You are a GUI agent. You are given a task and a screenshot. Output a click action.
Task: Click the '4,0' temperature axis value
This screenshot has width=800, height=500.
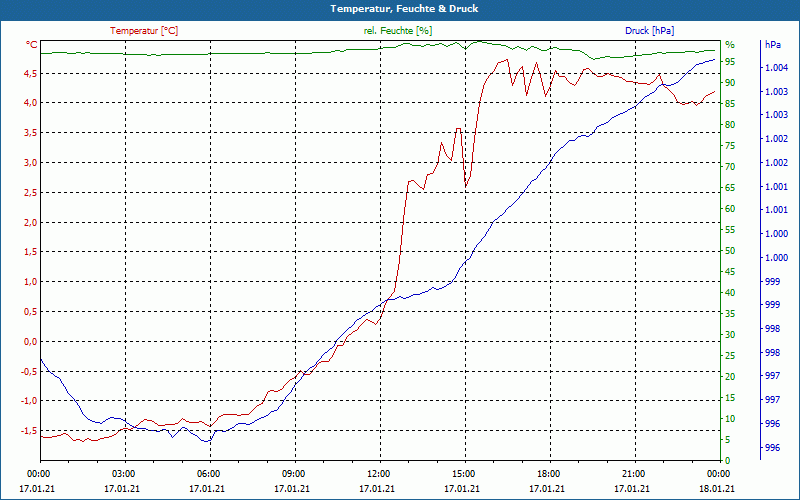31,103
